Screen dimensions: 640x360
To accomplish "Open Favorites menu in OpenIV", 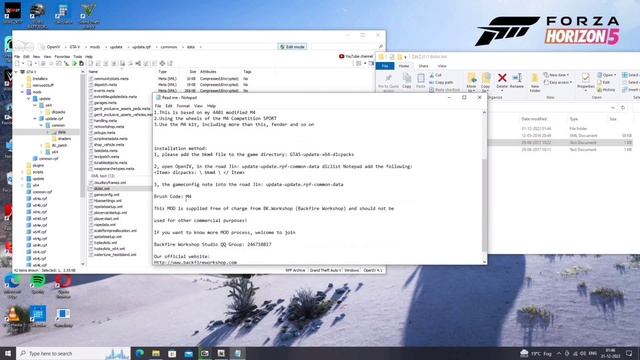I will [x=62, y=57].
